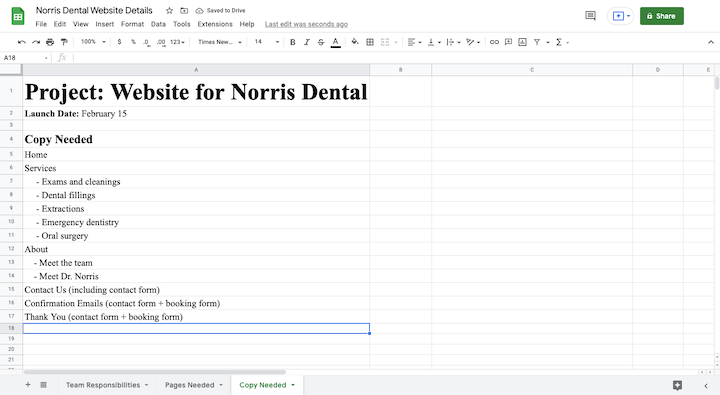Open the Extensions menu
The image size is (720, 395).
(x=215, y=24)
